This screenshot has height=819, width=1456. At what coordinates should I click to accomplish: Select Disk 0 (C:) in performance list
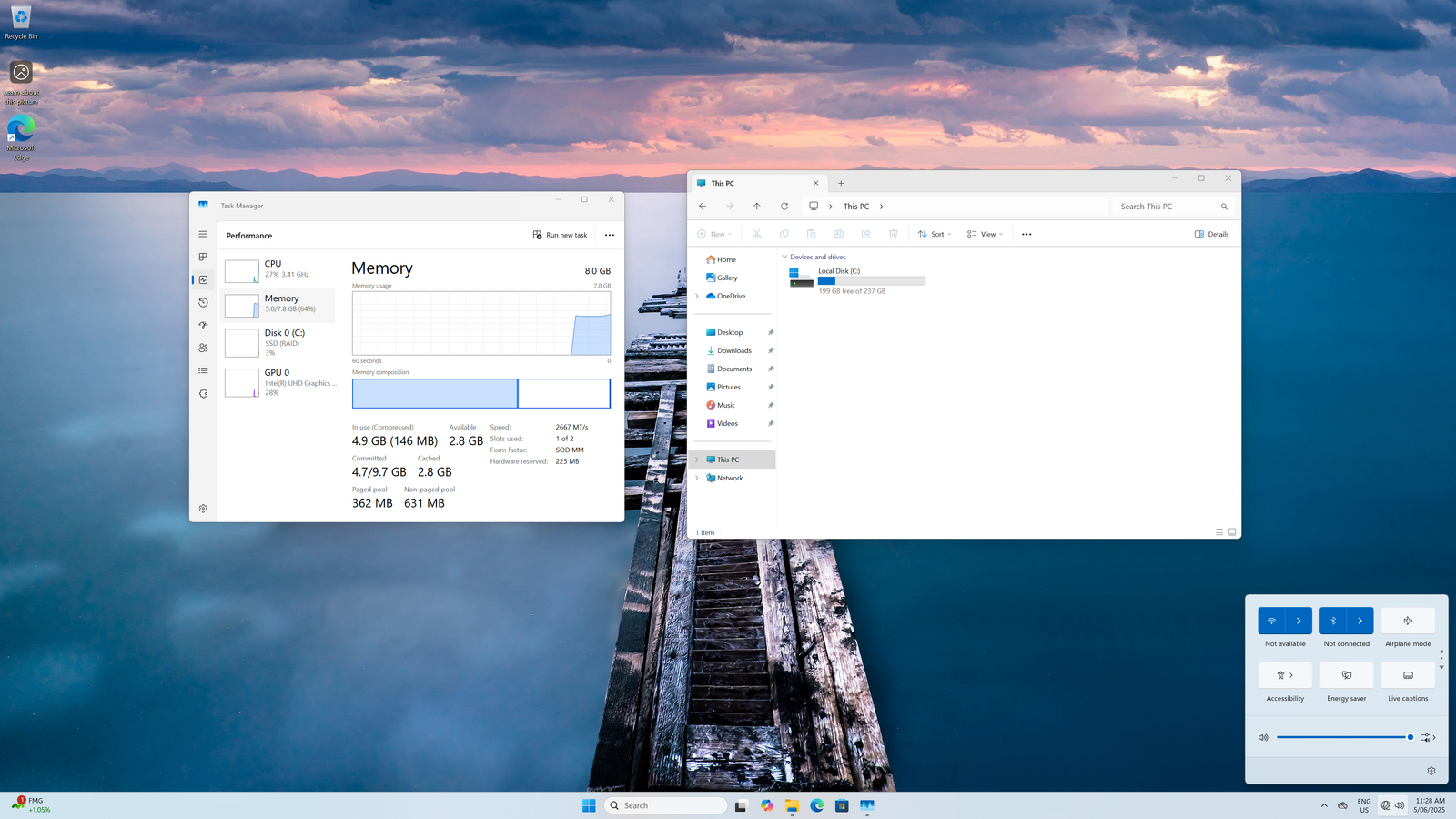coord(278,342)
